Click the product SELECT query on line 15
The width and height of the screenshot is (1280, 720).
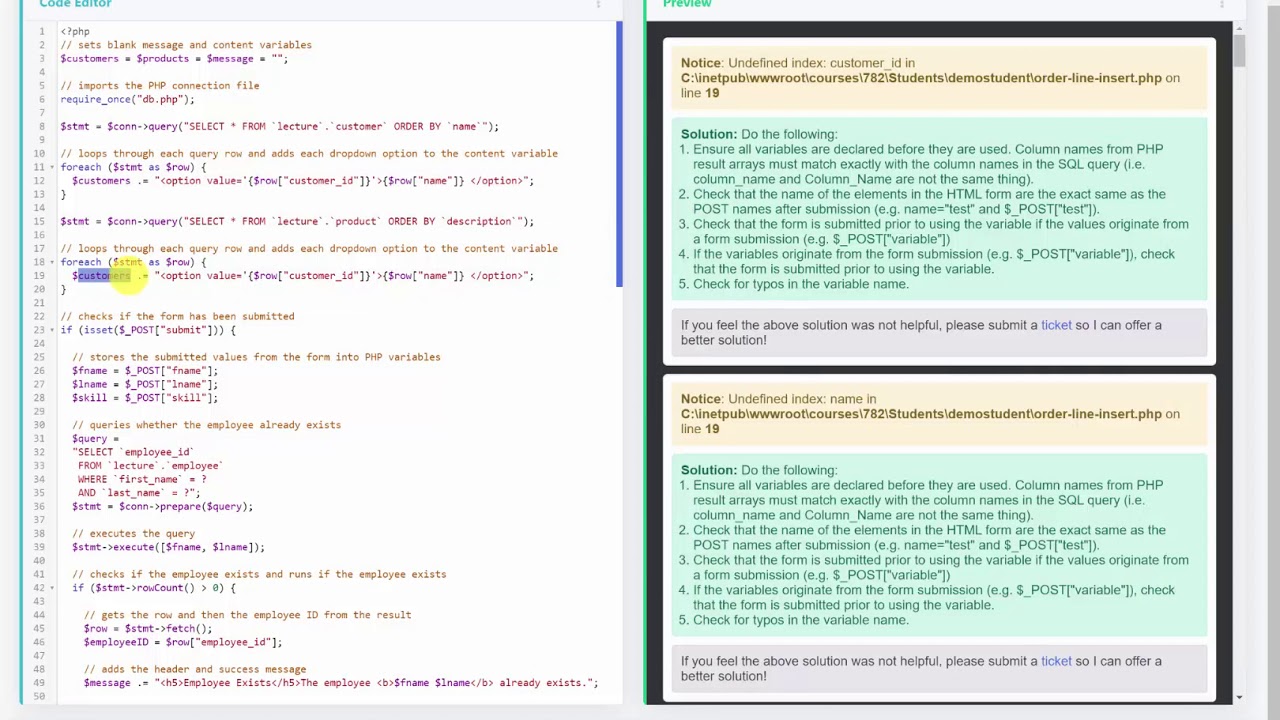[x=297, y=221]
